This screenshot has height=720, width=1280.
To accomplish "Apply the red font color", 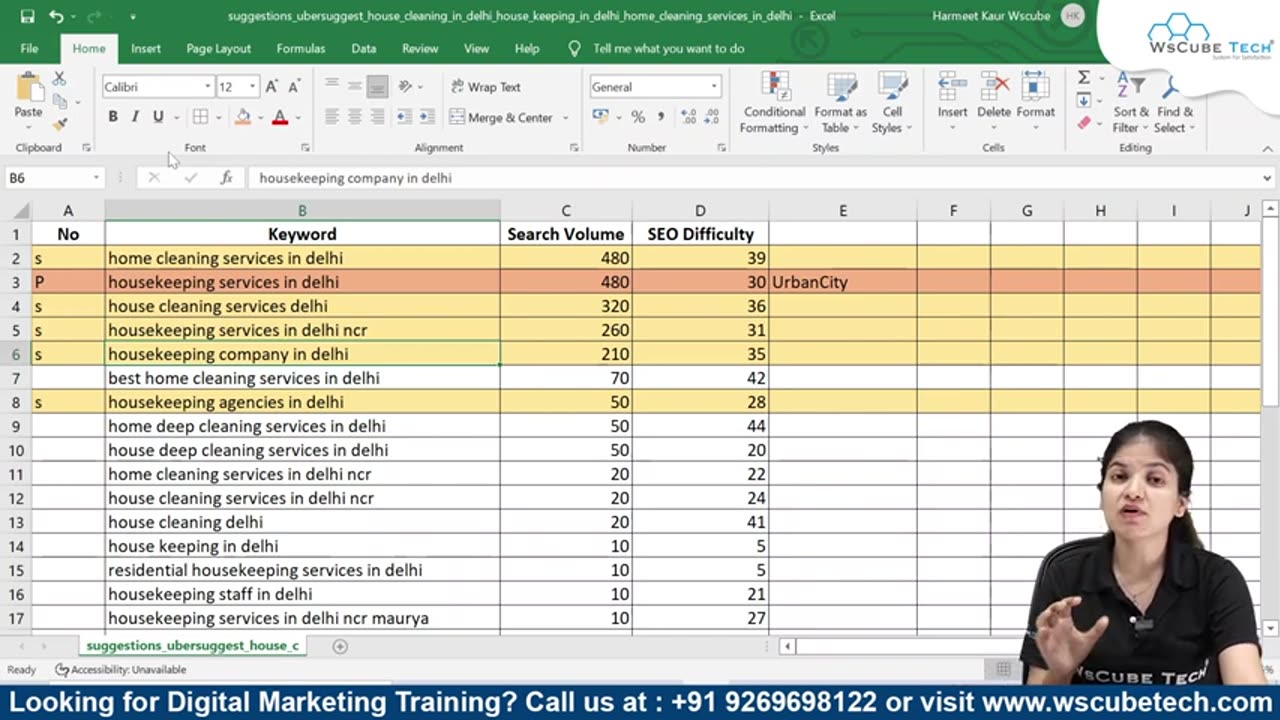I will 280,117.
